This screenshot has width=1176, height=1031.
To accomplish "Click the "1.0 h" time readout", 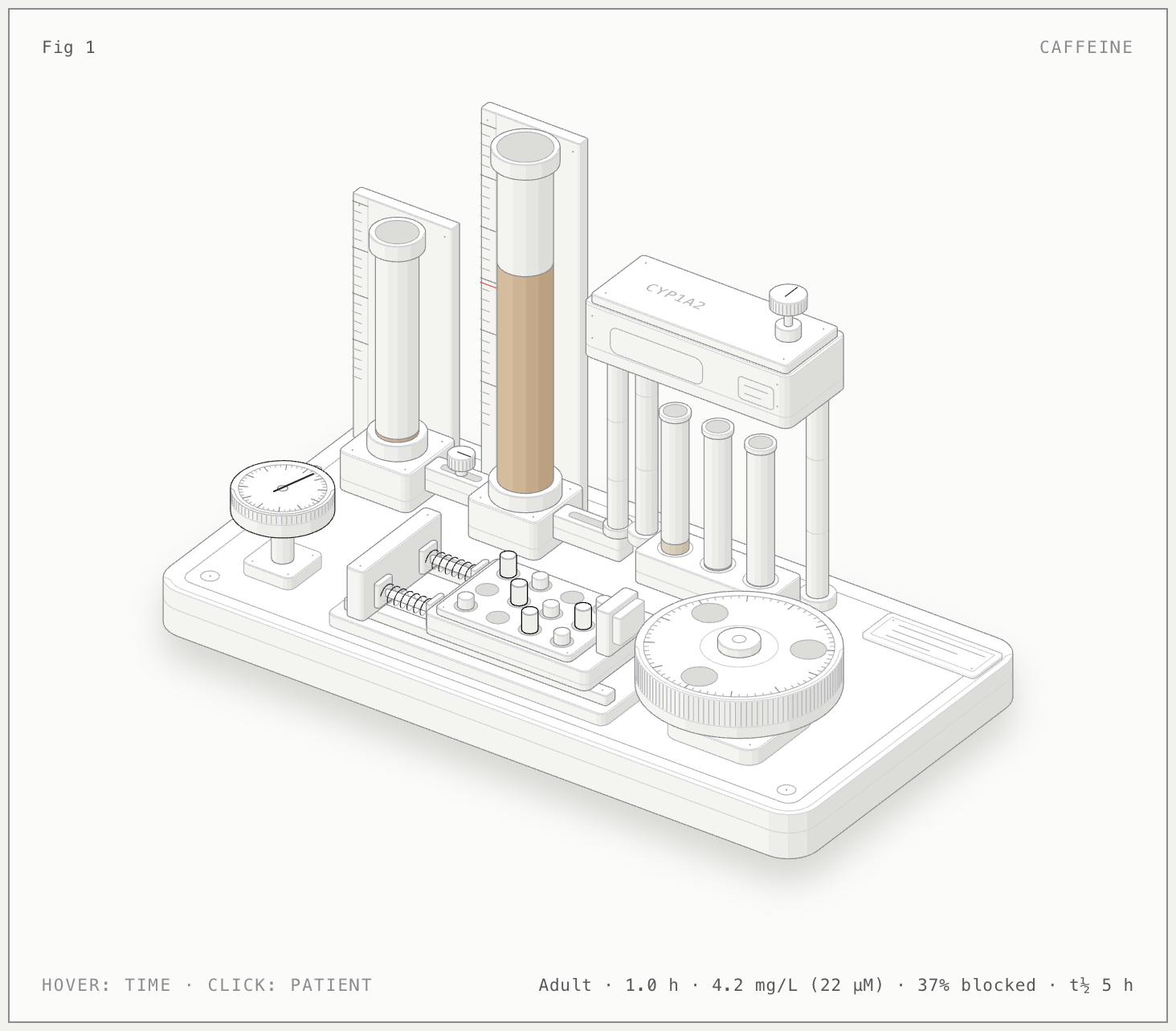I will tap(651, 985).
